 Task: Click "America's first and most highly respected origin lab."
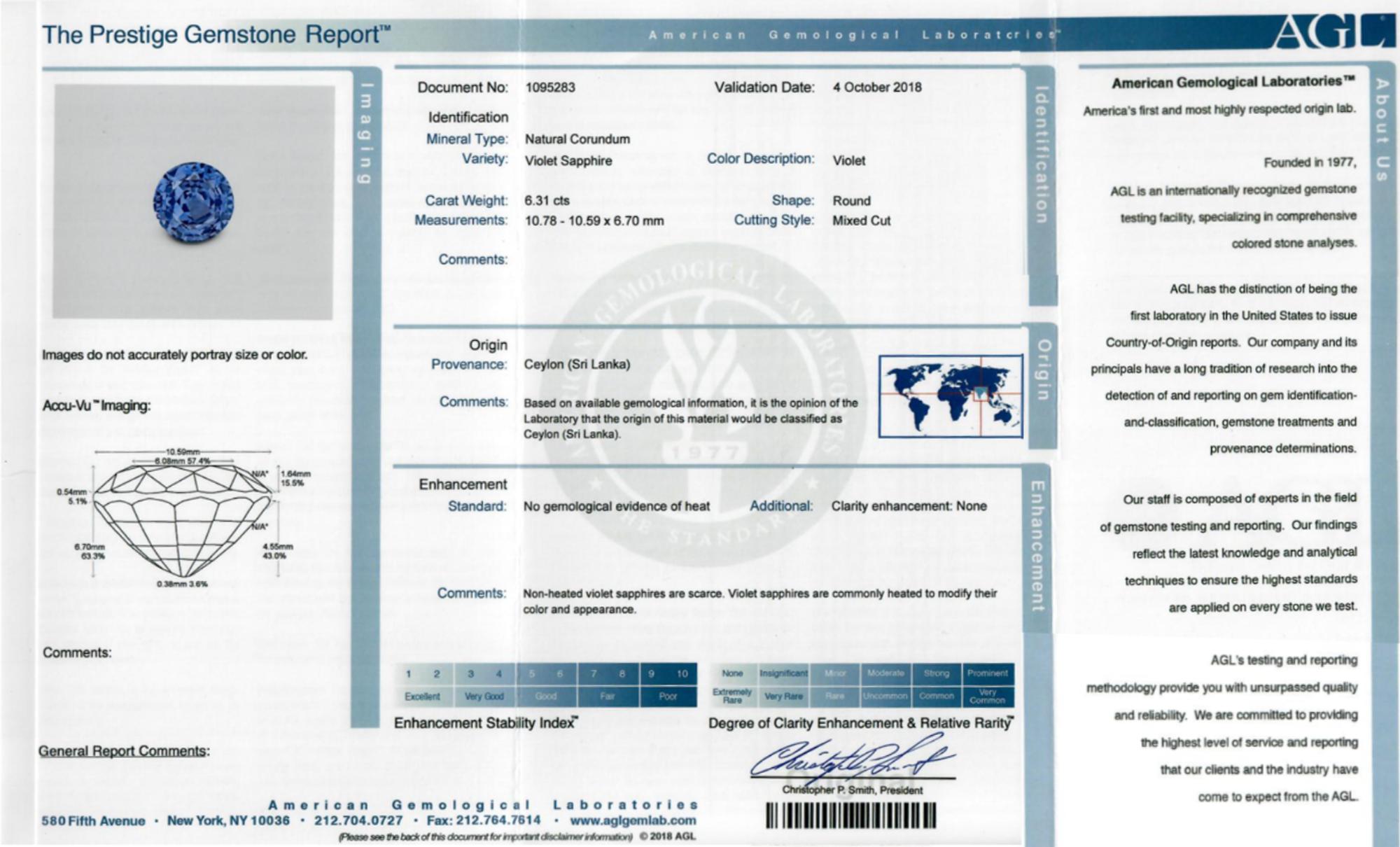(1219, 110)
